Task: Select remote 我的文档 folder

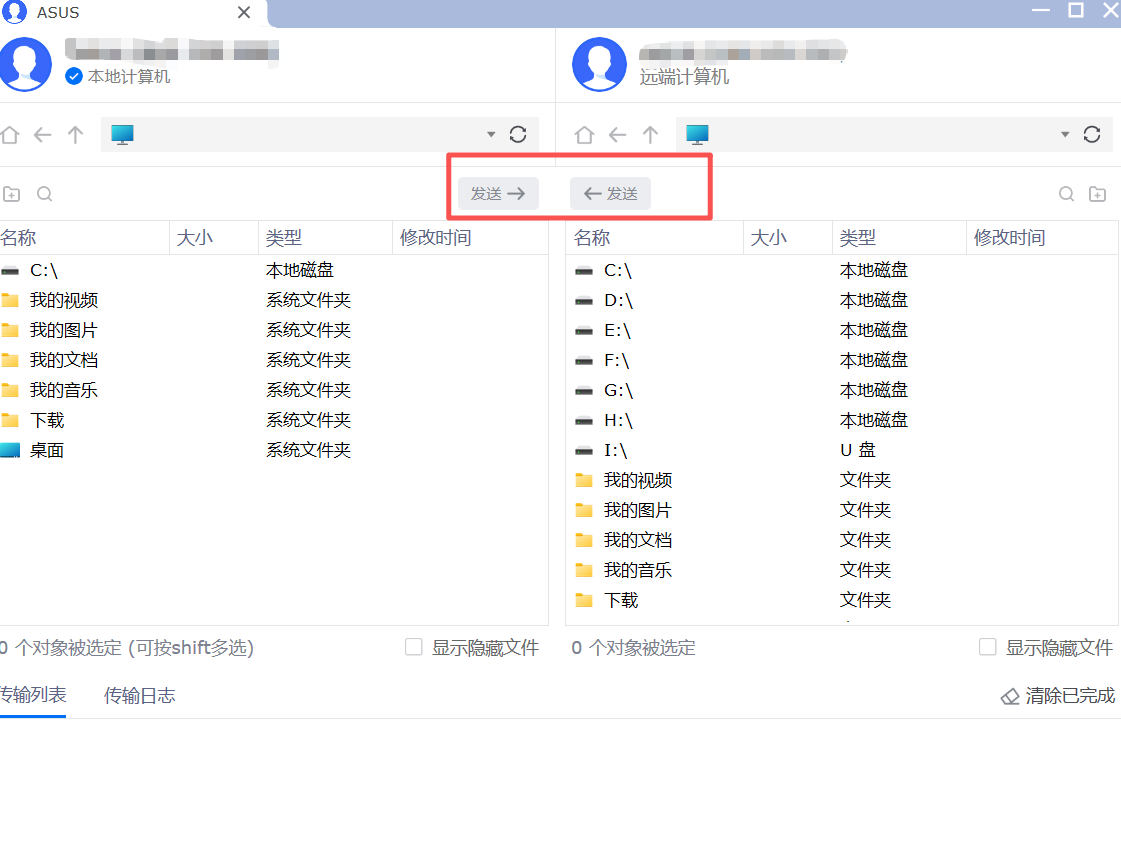Action: point(842,540)
